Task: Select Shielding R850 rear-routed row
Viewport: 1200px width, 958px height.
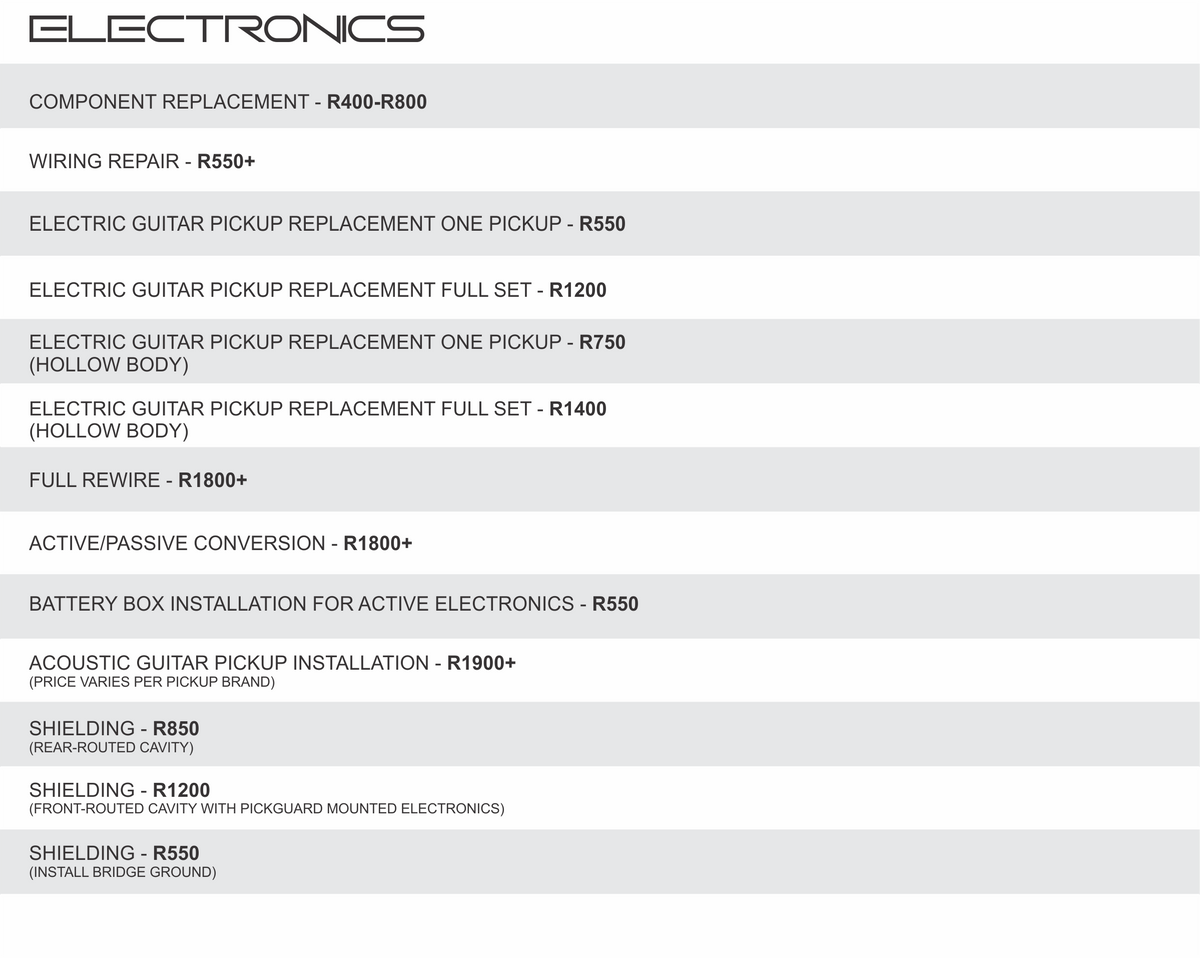Action: [x=600, y=734]
